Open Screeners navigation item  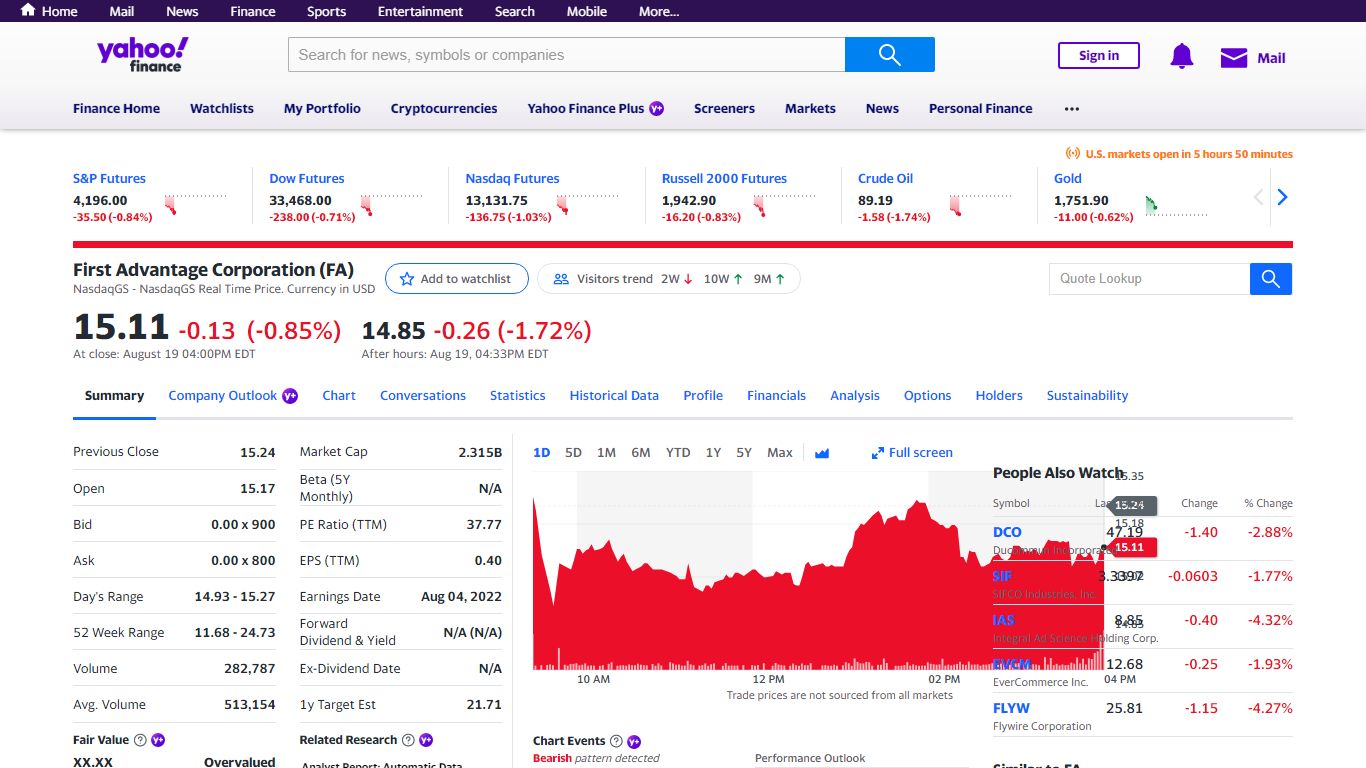(724, 108)
